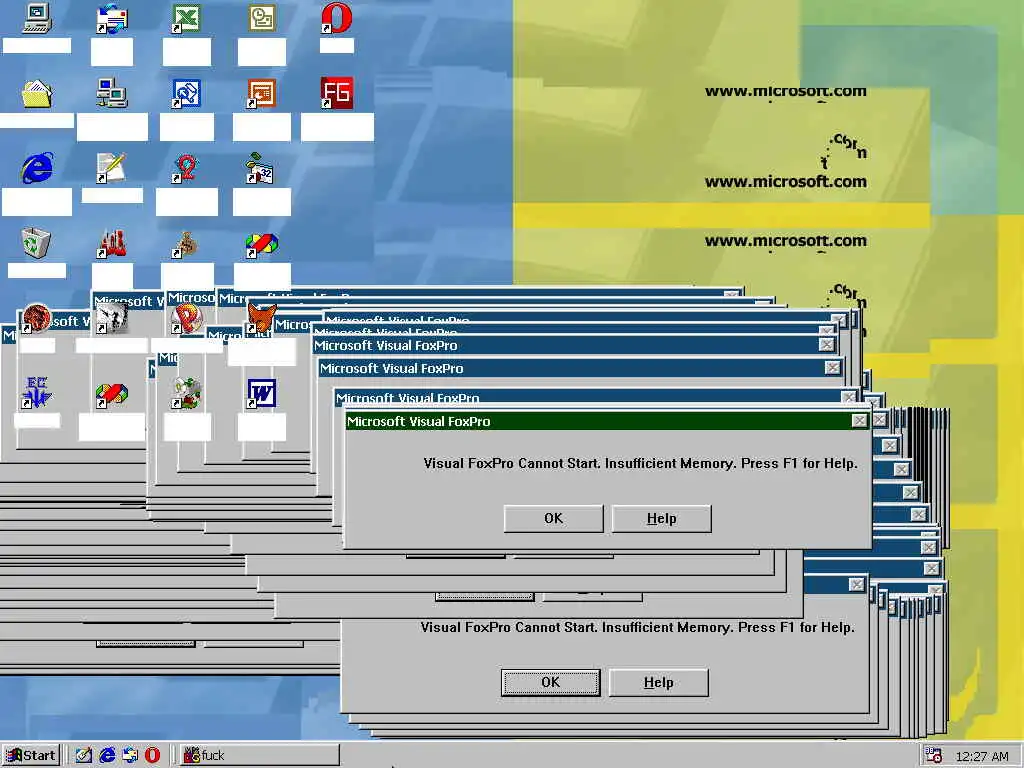Activate the "fuck" taskbar window button

tap(259, 755)
